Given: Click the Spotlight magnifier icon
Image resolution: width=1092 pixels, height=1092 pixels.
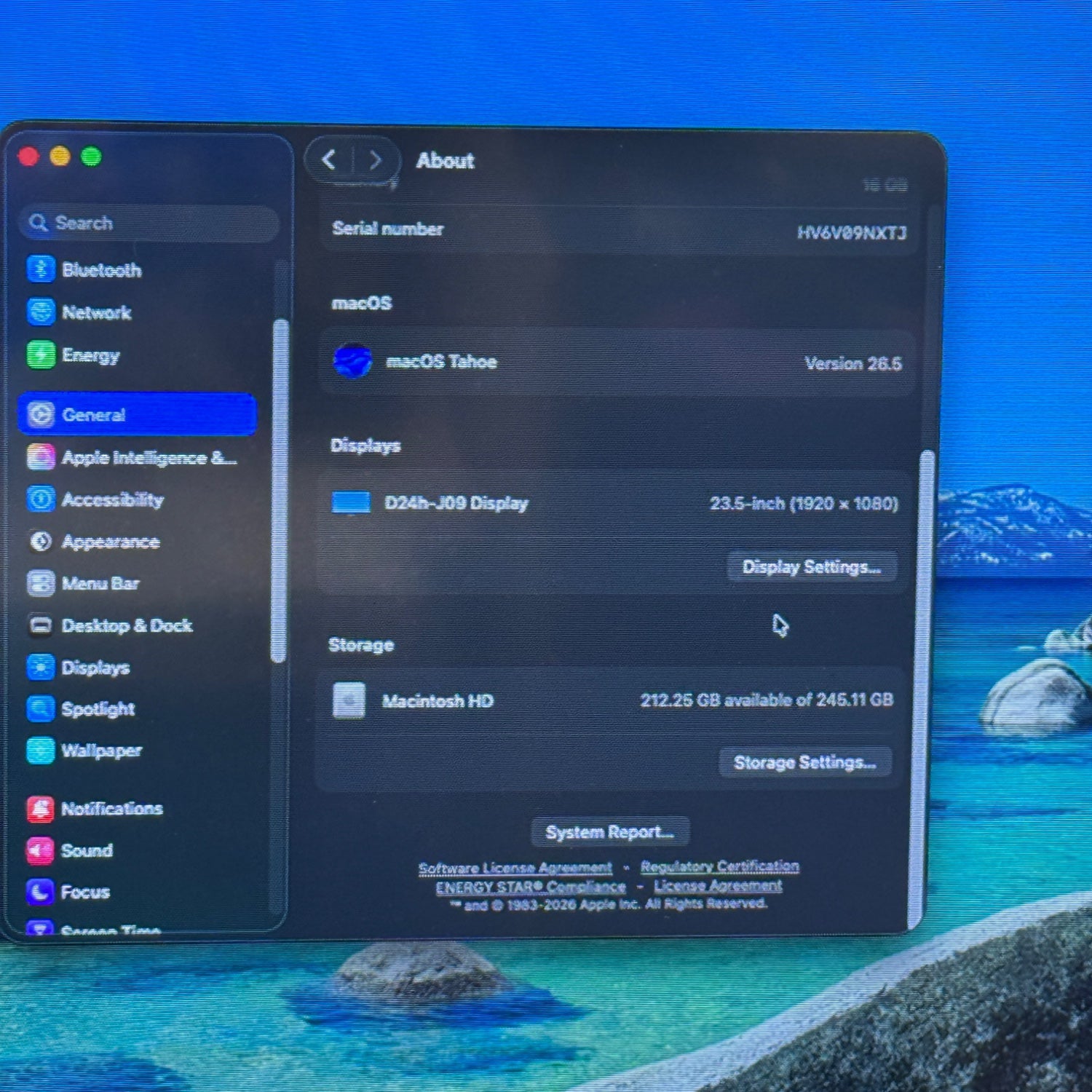Looking at the screenshot, I should pyautogui.click(x=41, y=708).
